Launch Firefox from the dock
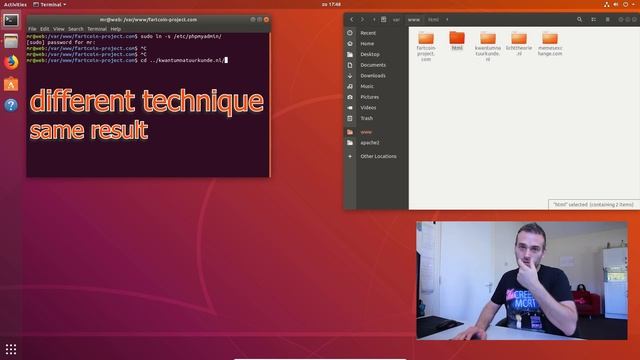640x360 pixels. (x=11, y=62)
